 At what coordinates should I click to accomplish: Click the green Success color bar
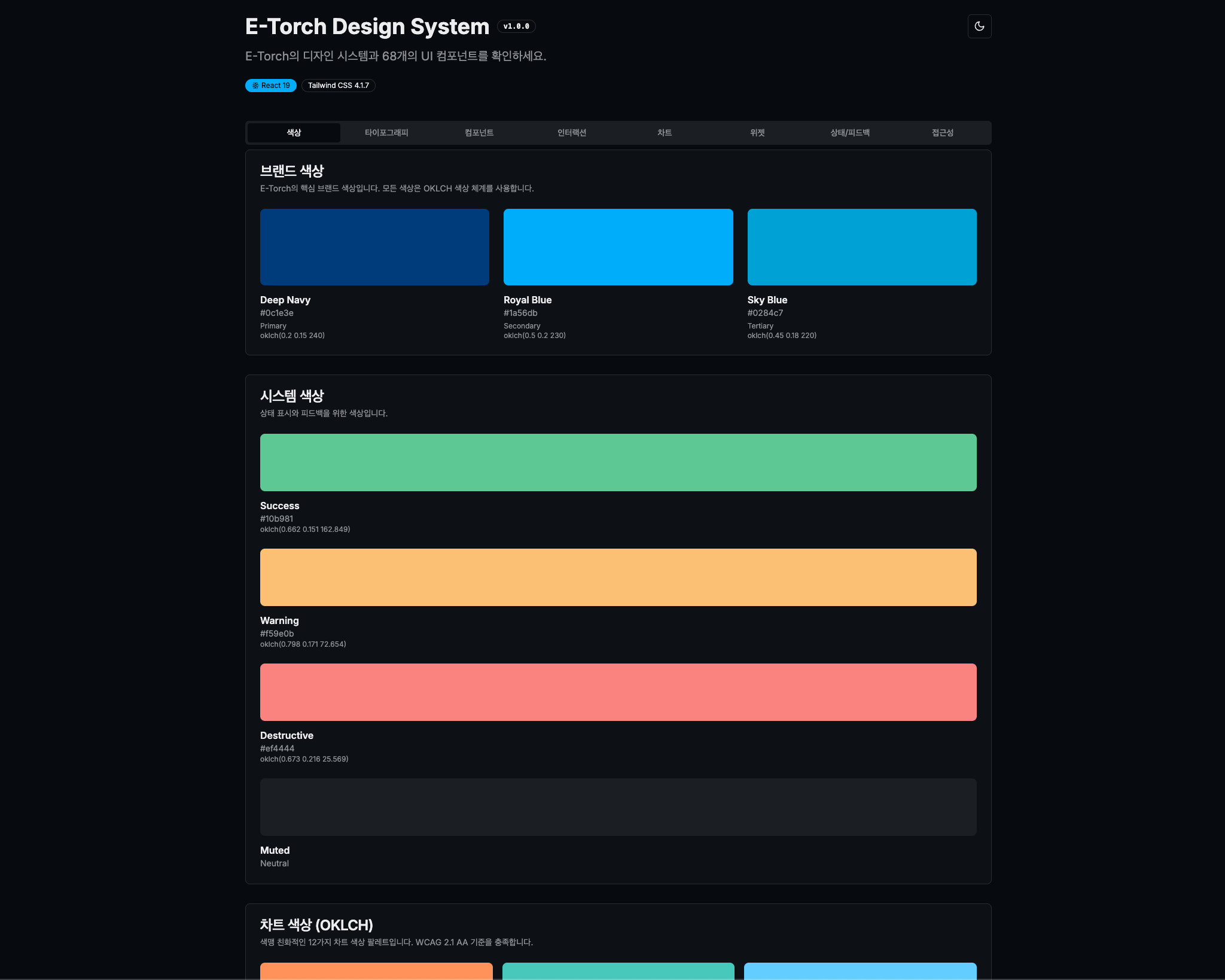point(618,462)
